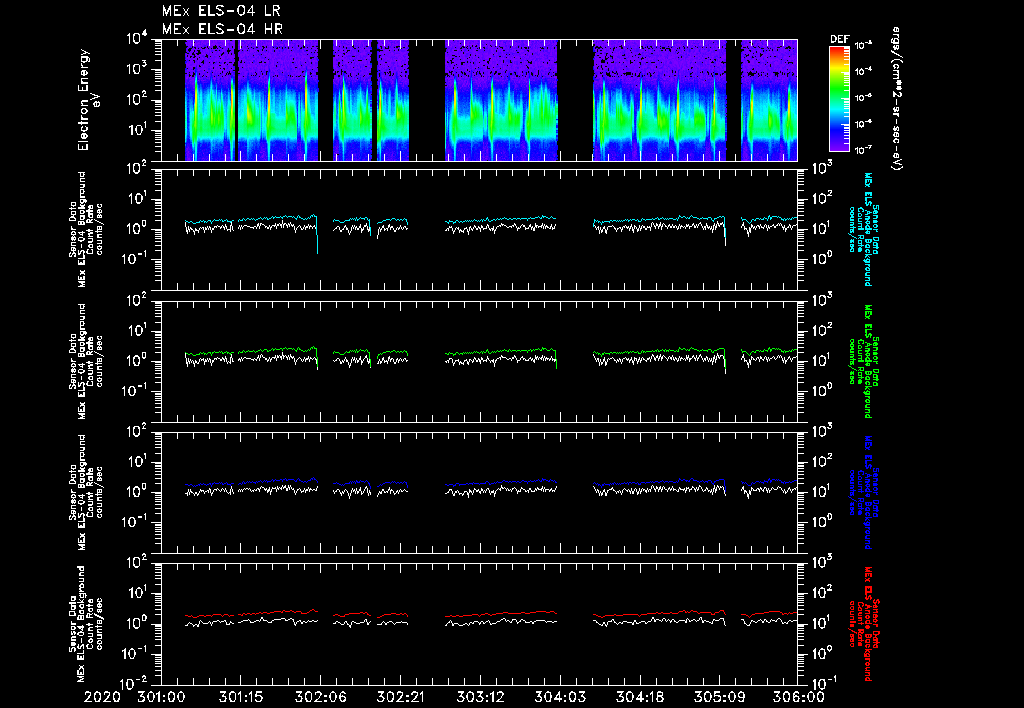This screenshot has height=708, width=1024.
Task: Click the '303:12' time axis label
Action: pos(480,697)
